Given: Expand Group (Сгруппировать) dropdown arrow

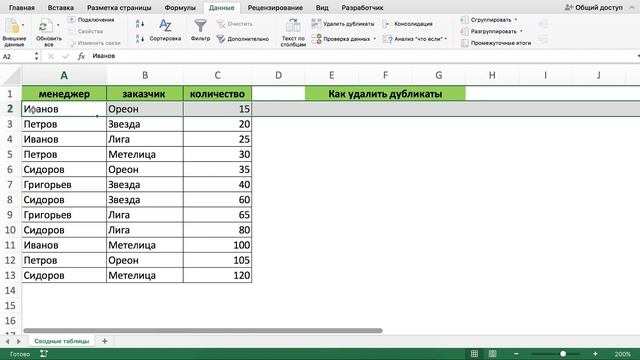Looking at the screenshot, I should coord(516,20).
